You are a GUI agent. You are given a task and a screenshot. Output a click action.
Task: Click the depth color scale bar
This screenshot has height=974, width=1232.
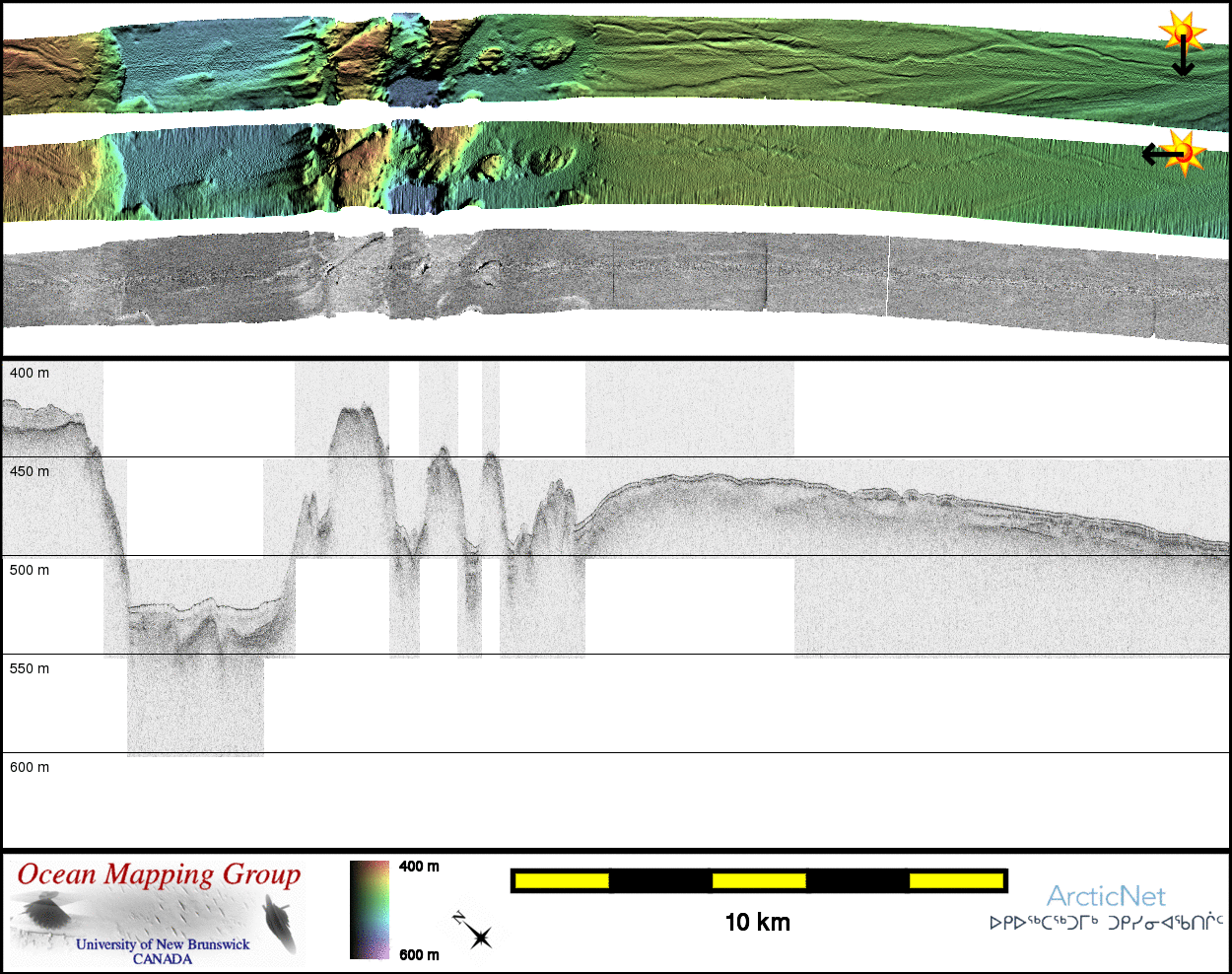[370, 909]
